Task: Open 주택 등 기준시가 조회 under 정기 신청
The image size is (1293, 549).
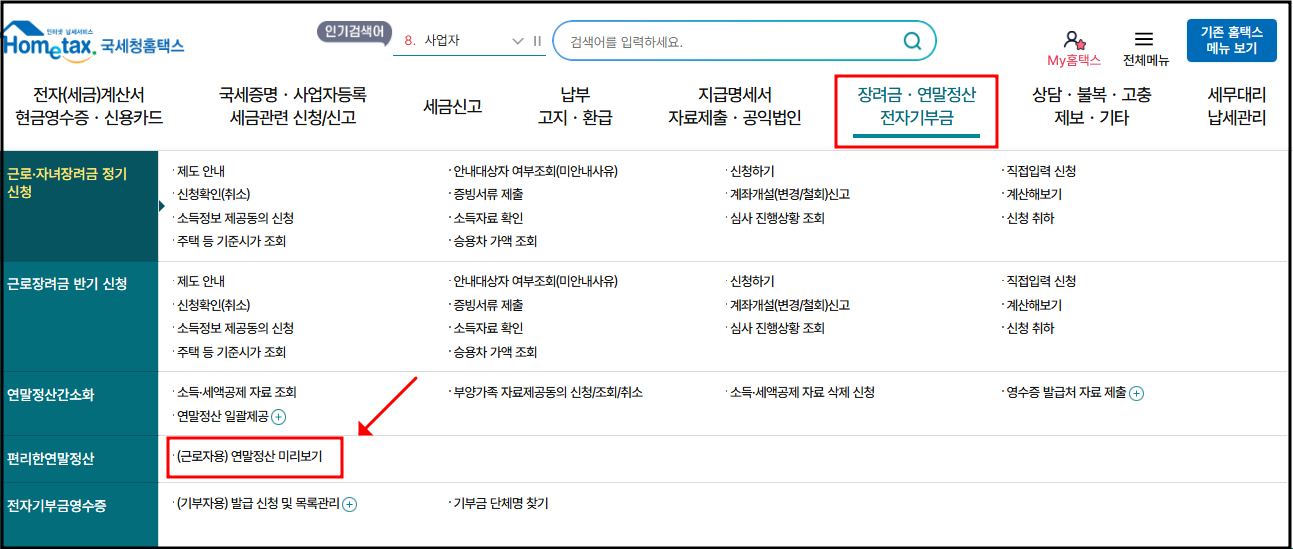Action: (231, 241)
